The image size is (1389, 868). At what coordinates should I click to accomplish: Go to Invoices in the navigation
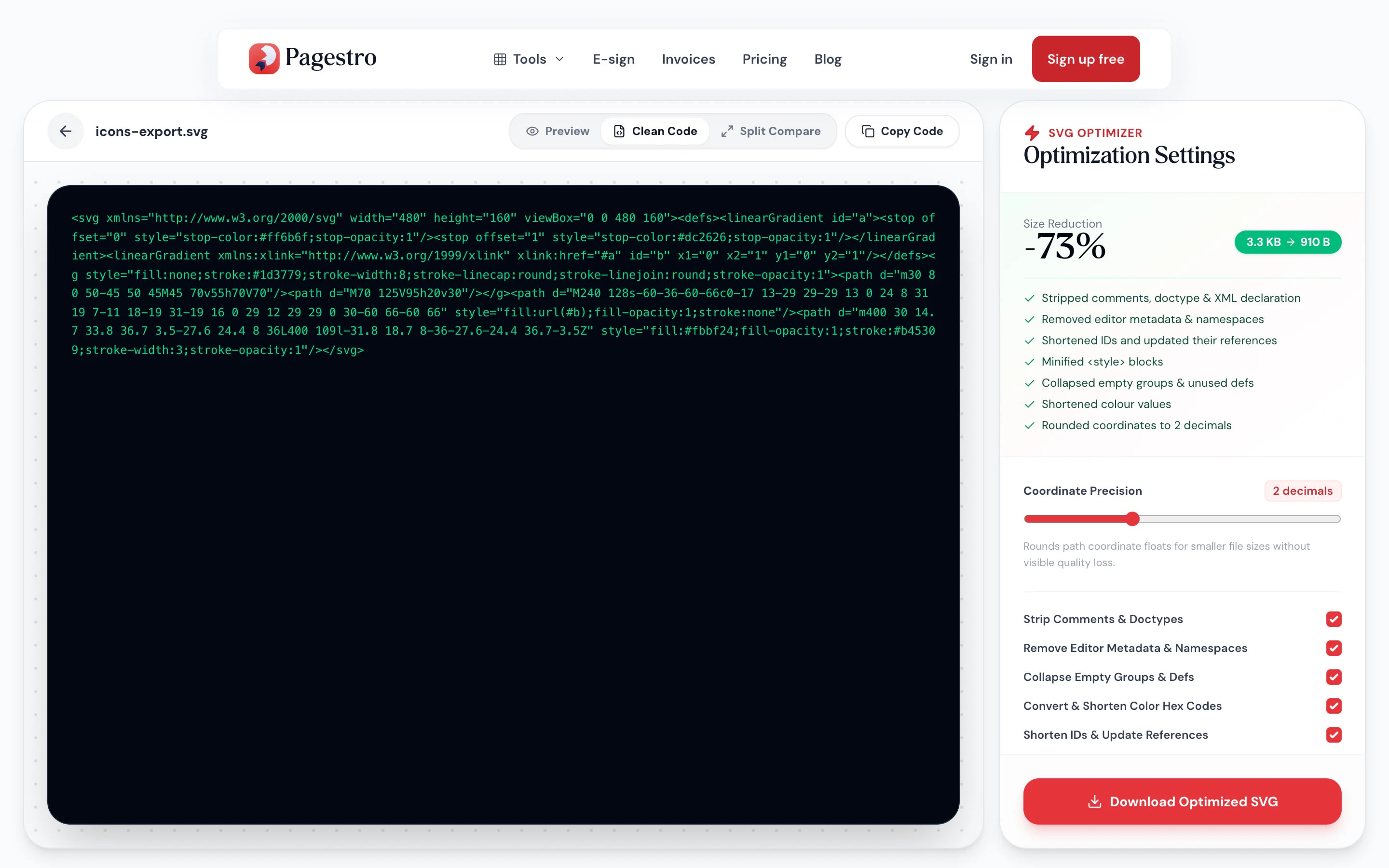coord(688,59)
